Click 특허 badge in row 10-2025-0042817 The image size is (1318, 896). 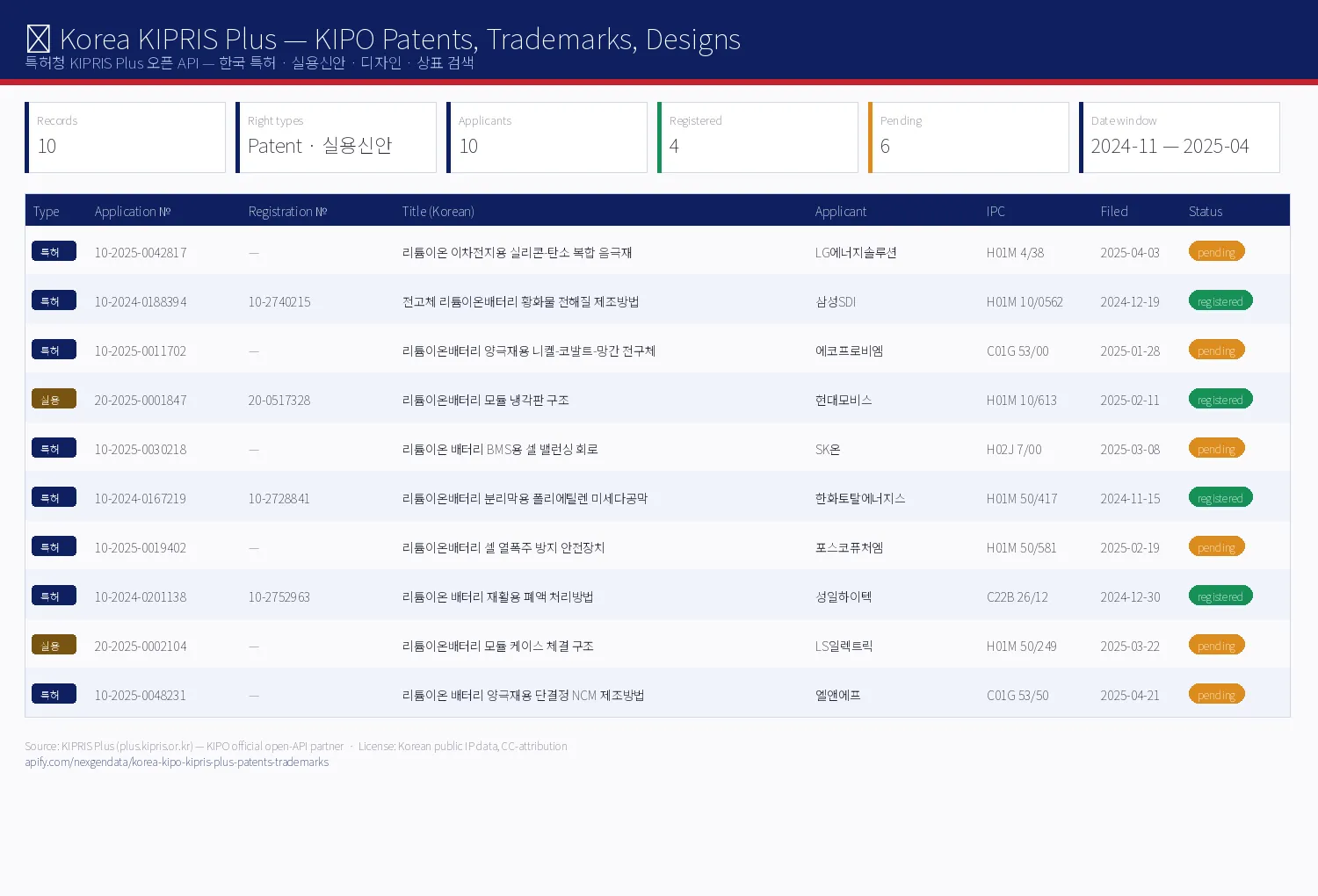click(x=54, y=251)
